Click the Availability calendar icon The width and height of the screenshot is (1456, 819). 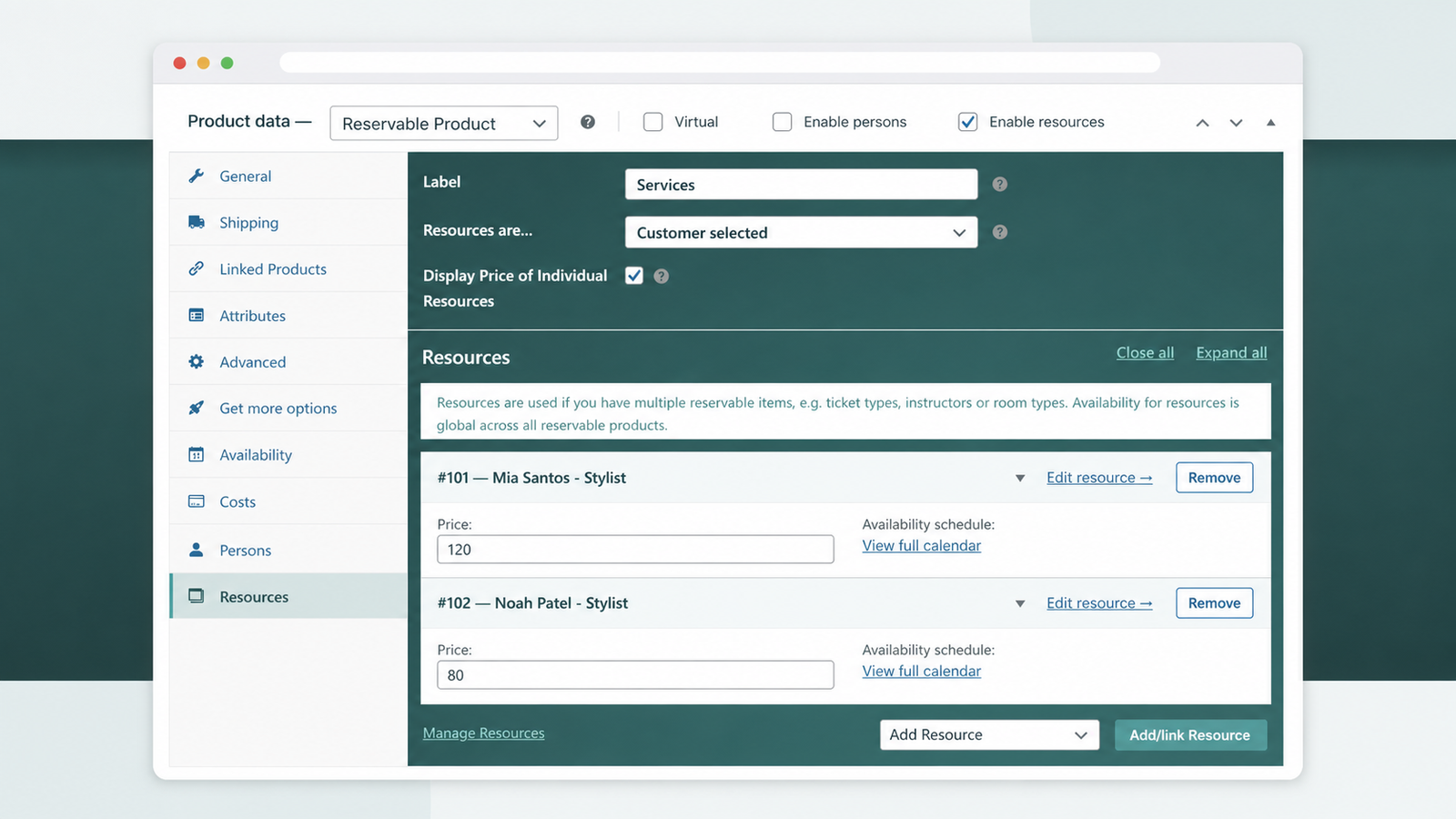(196, 454)
